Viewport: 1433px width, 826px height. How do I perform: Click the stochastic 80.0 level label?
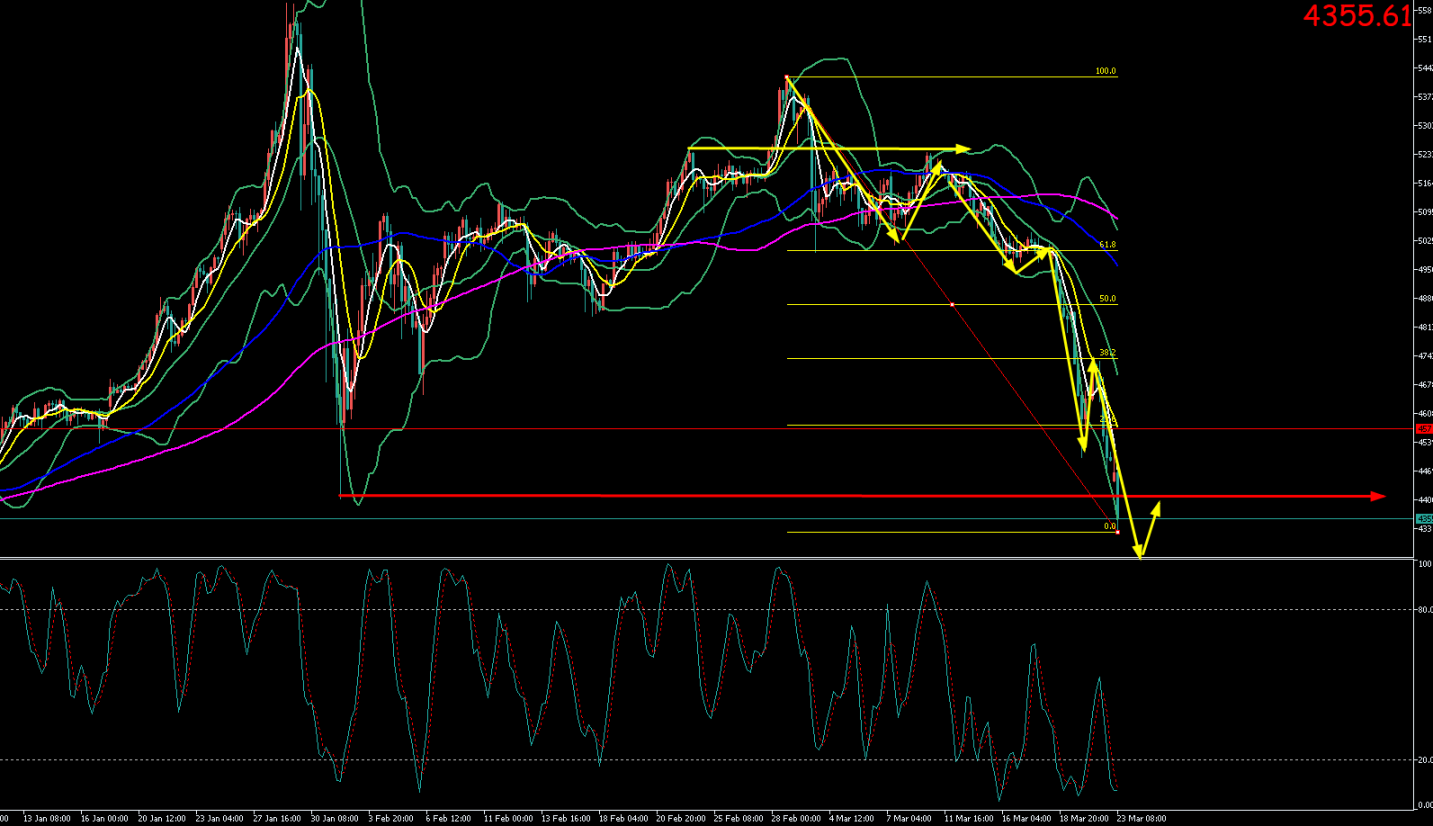[x=1424, y=609]
